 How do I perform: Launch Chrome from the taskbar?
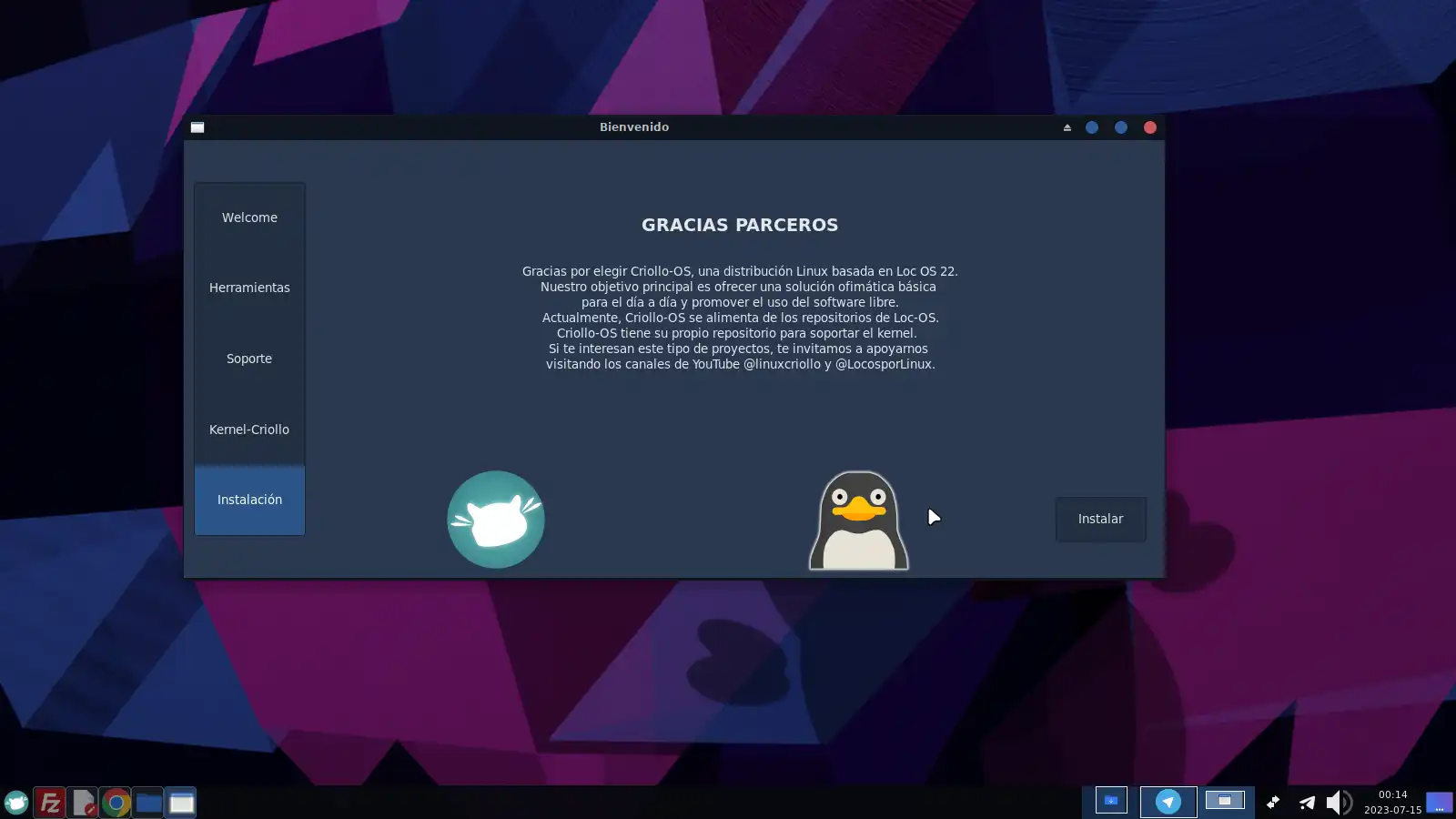pos(116,803)
